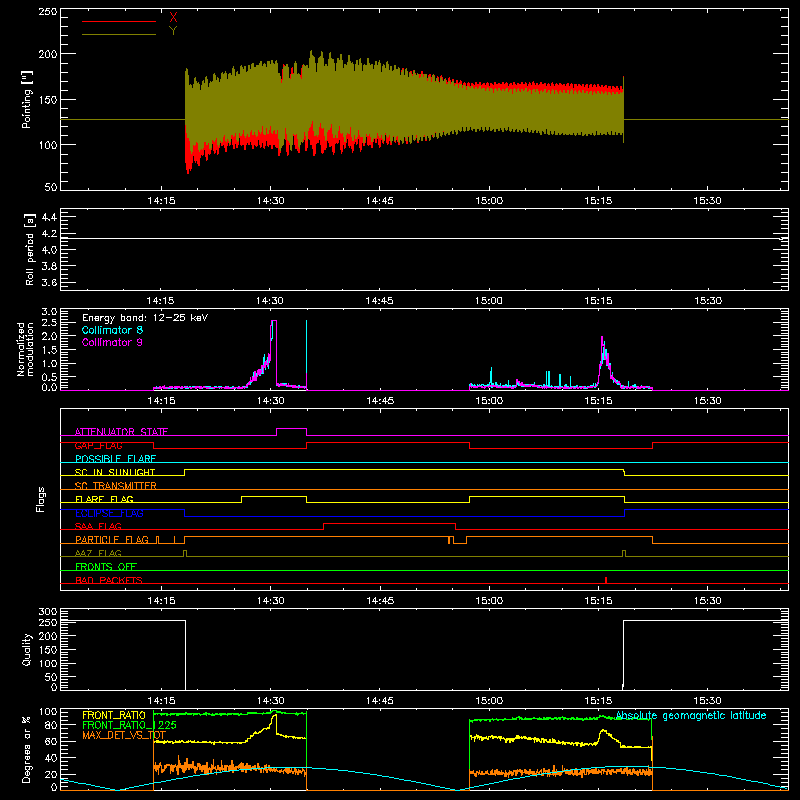Click the 4.4 tick on Roll period axis
The width and height of the screenshot is (800, 800).
coord(48,218)
